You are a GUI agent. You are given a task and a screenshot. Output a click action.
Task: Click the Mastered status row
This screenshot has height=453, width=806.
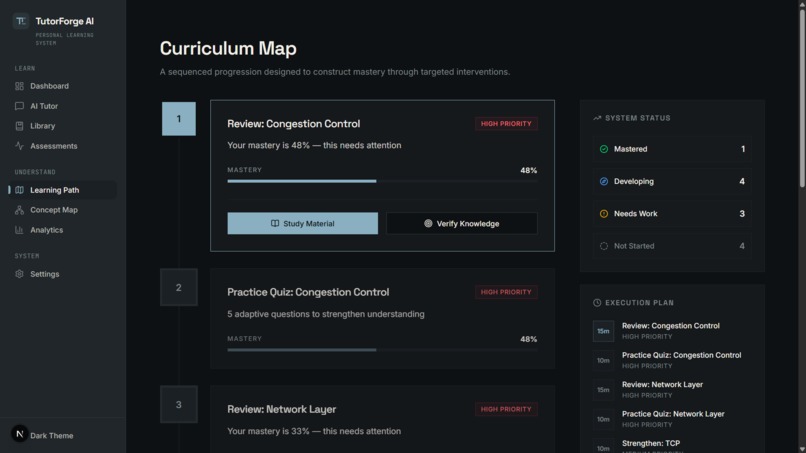pyautogui.click(x=672, y=149)
